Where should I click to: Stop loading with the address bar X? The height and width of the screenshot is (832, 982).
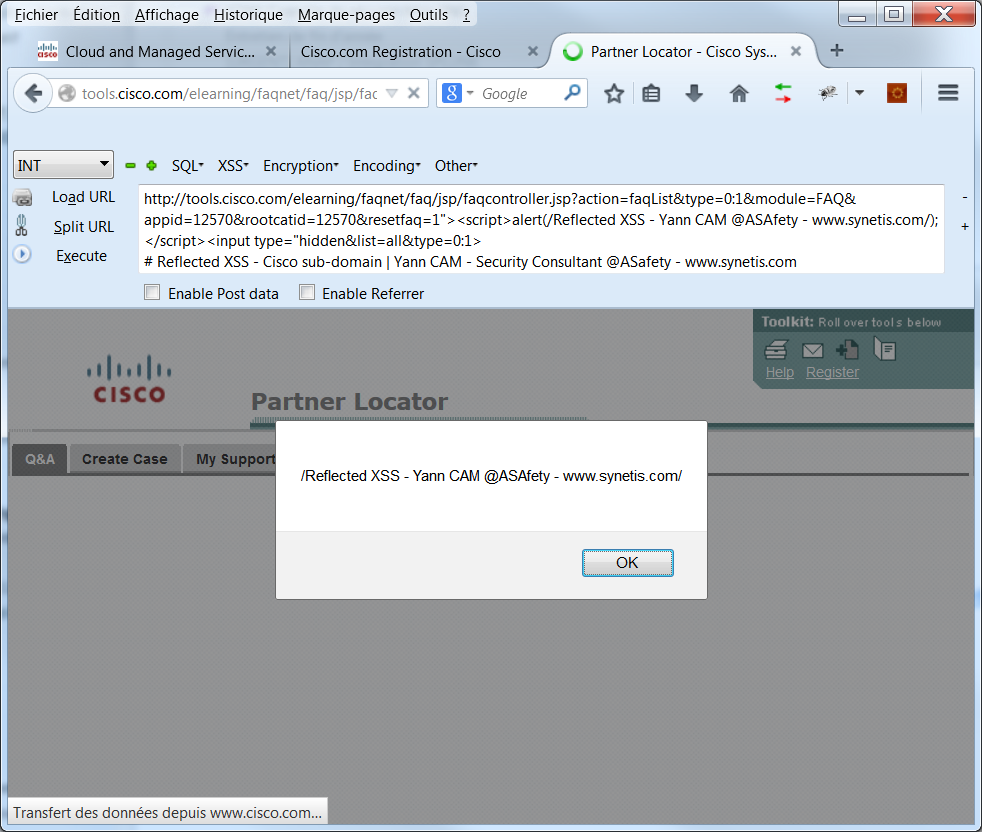(x=413, y=93)
